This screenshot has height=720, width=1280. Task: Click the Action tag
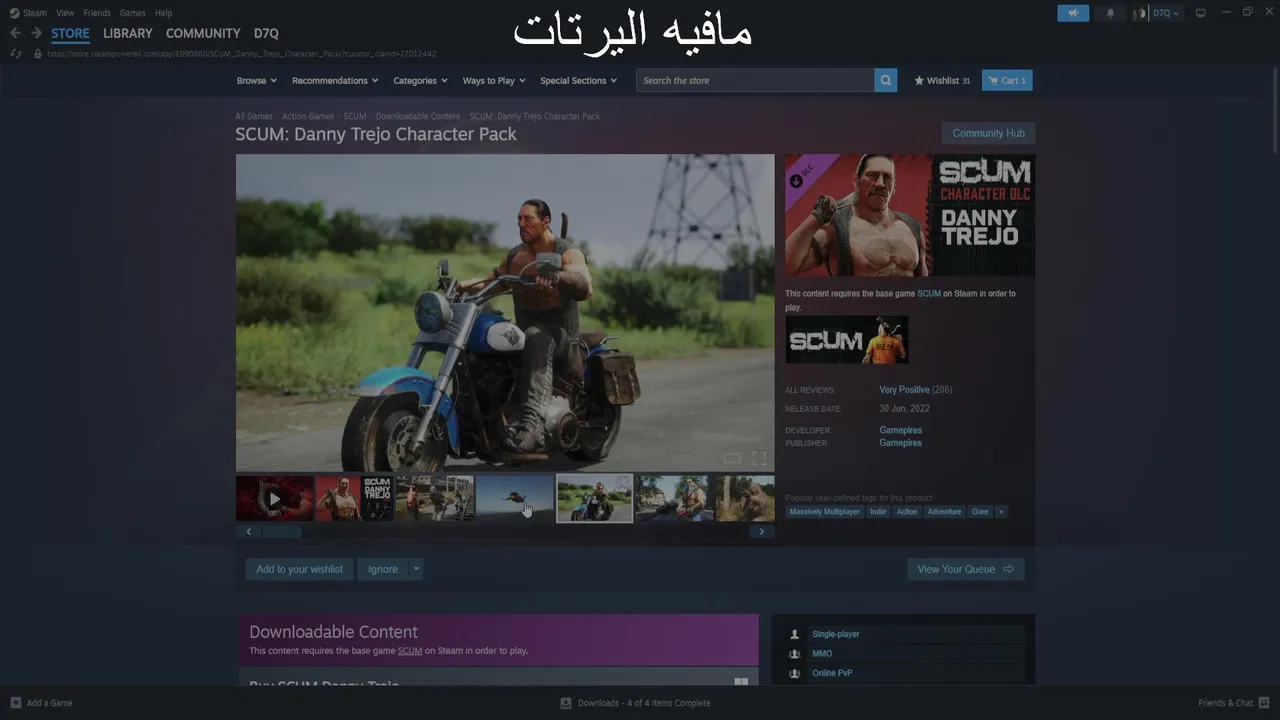tap(907, 512)
